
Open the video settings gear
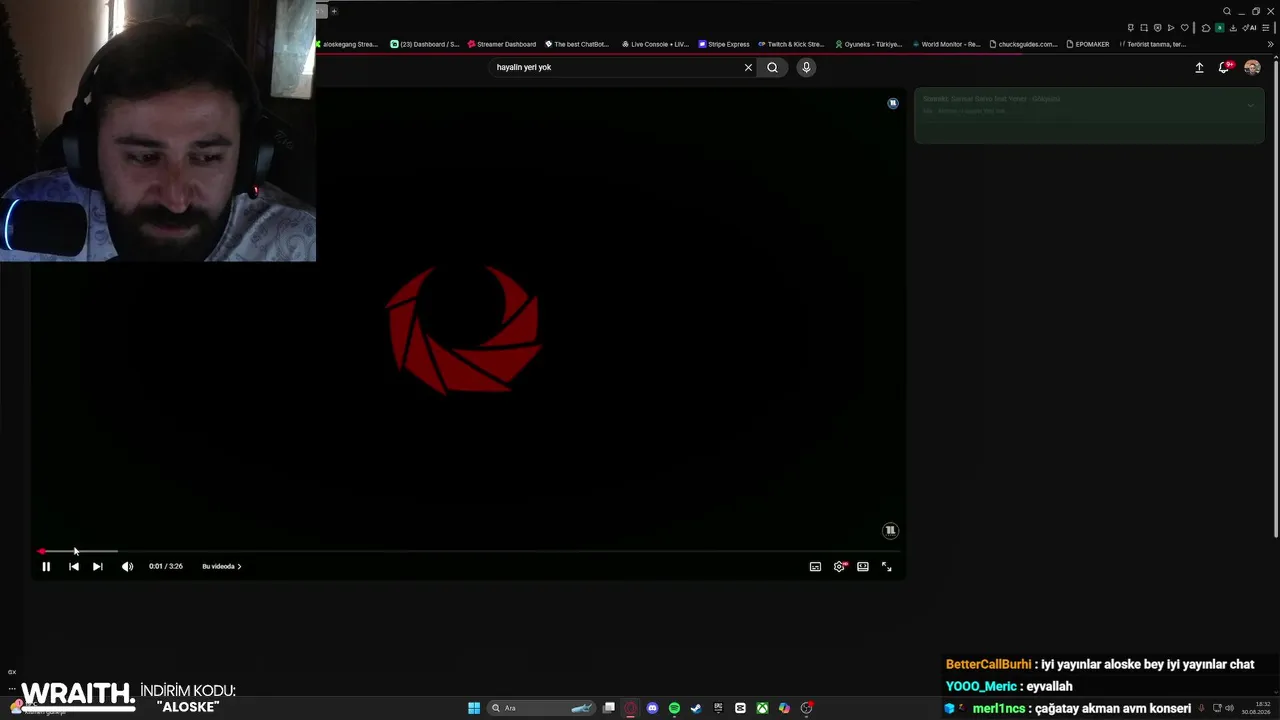(839, 566)
